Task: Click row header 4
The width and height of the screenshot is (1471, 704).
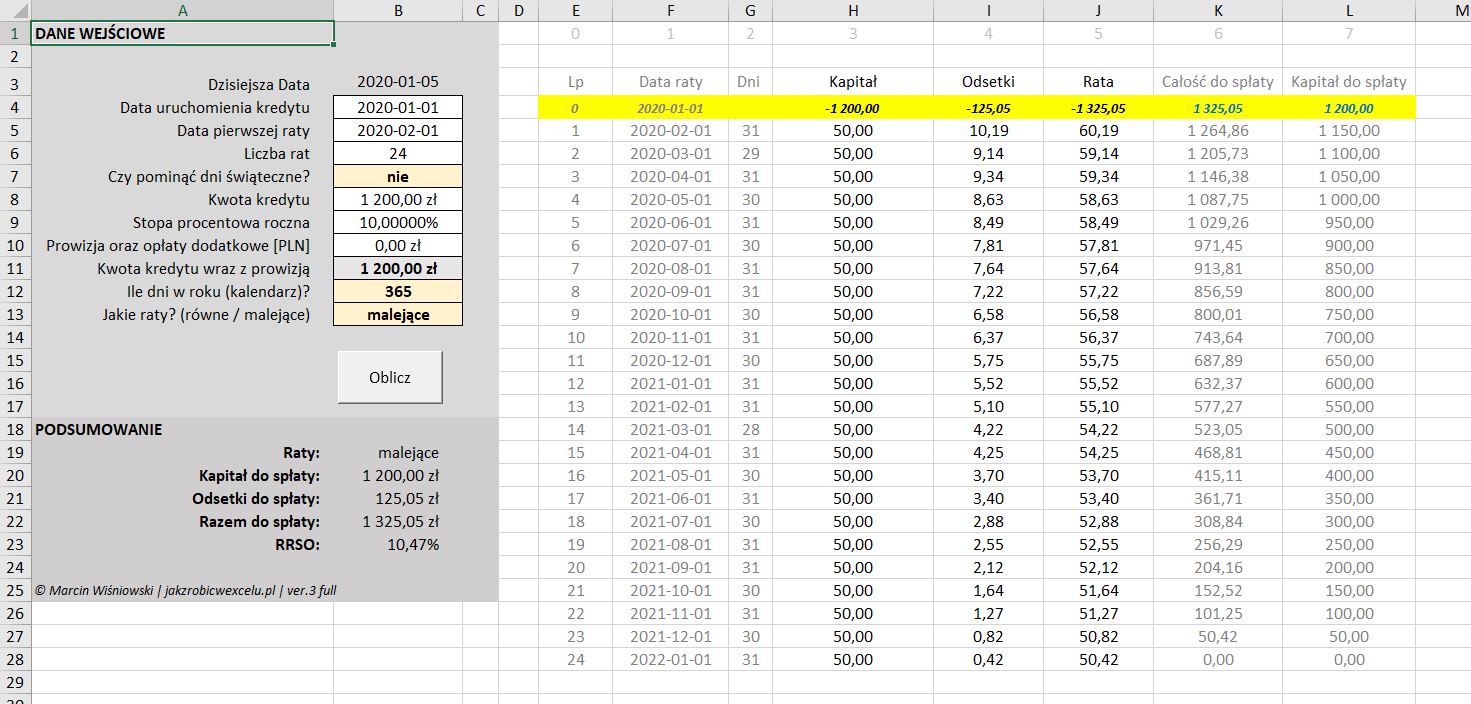Action: click(15, 107)
